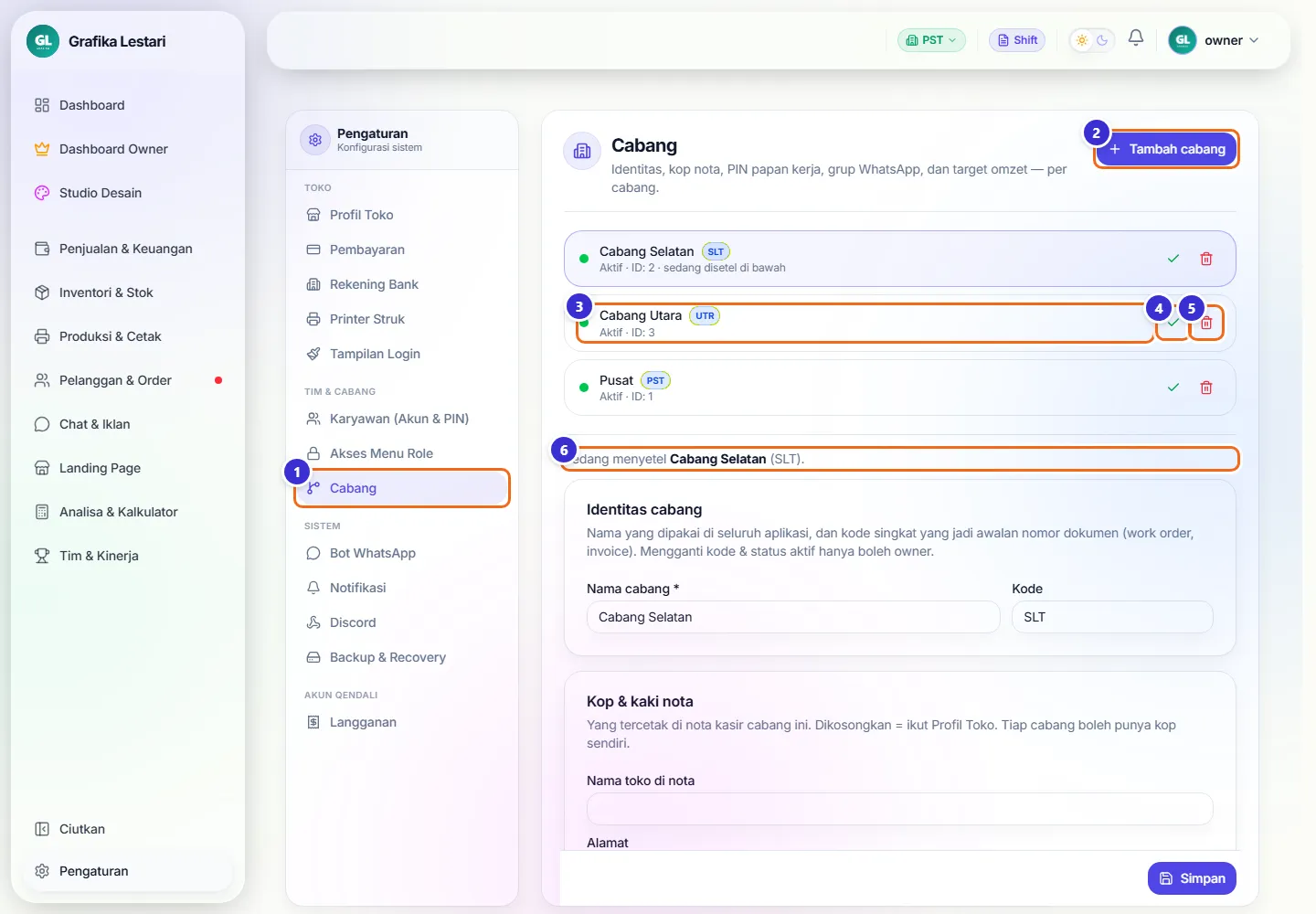The height and width of the screenshot is (914, 1316).
Task: Toggle the active checkmark for Pusat
Action: coord(1173,388)
